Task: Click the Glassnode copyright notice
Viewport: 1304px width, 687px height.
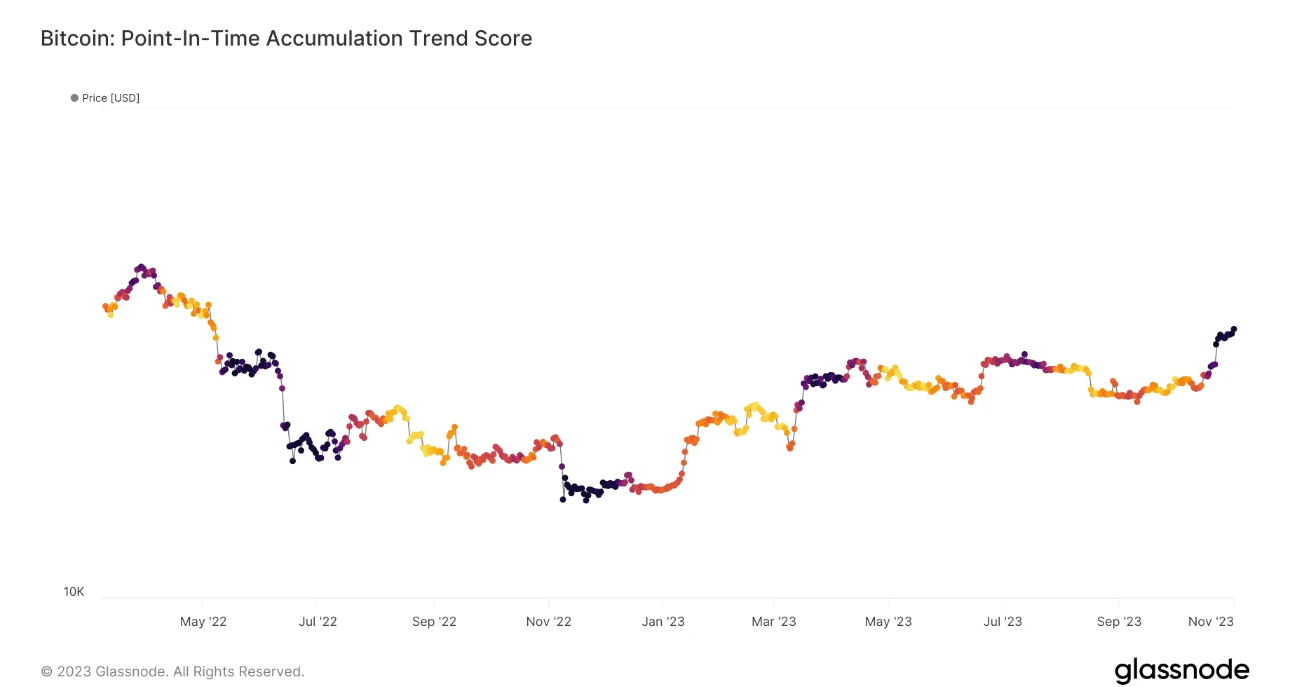Action: click(x=172, y=671)
